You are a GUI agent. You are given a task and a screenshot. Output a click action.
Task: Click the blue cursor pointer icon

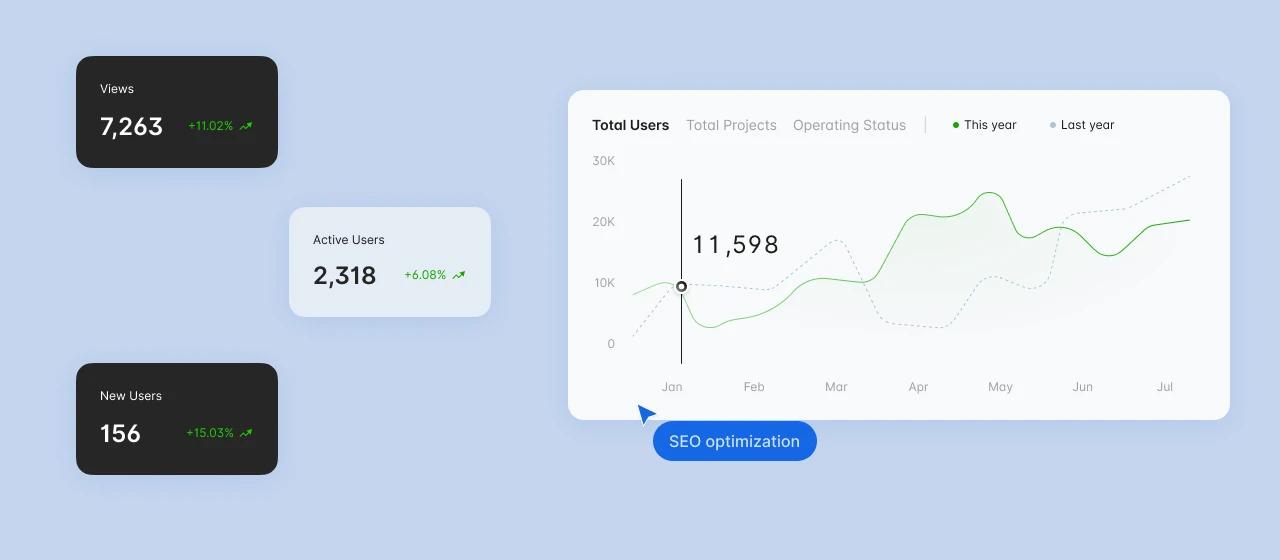pos(646,414)
